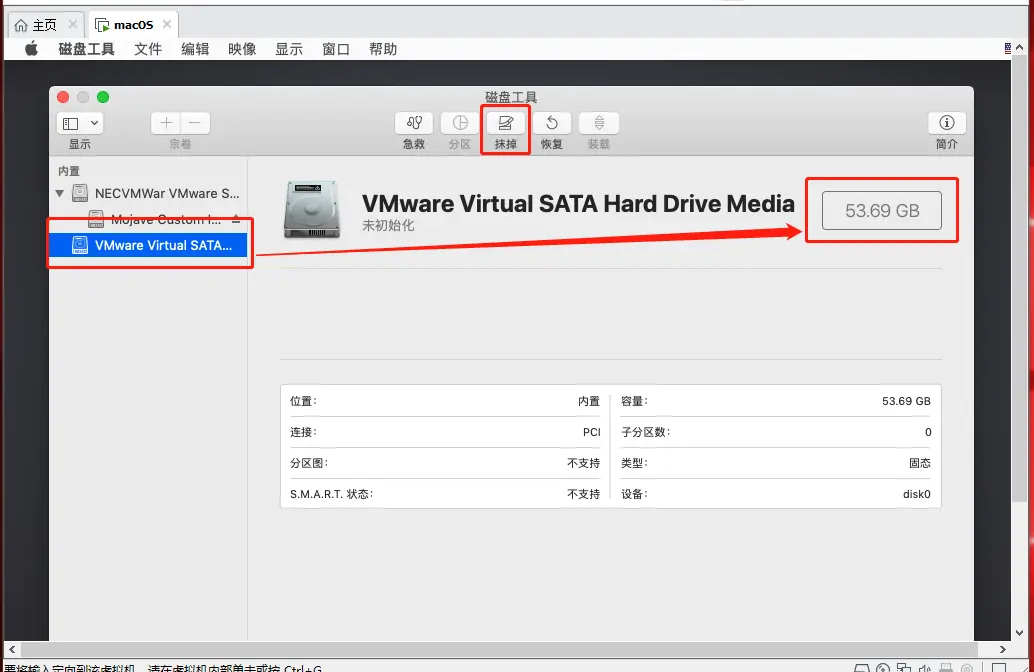Click the home icon on 主页 tab
The width and height of the screenshot is (1034, 672).
(x=21, y=25)
